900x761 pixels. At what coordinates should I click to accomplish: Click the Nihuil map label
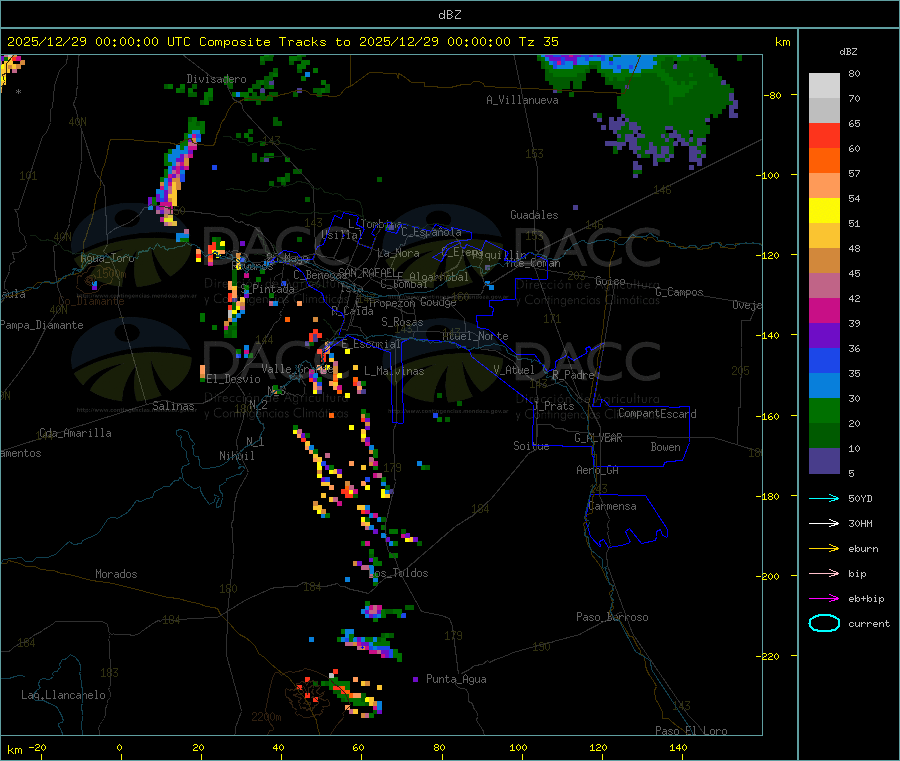236,456
